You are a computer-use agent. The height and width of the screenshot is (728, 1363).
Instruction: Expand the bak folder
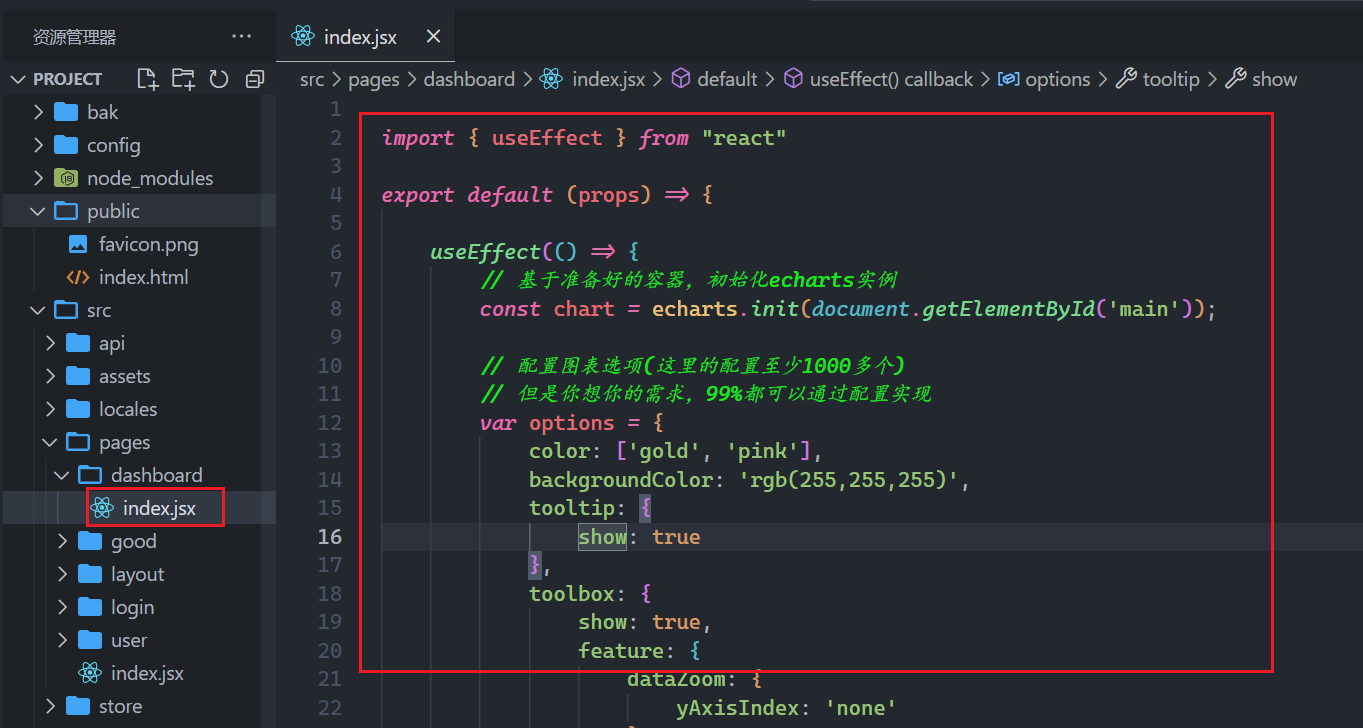(38, 112)
